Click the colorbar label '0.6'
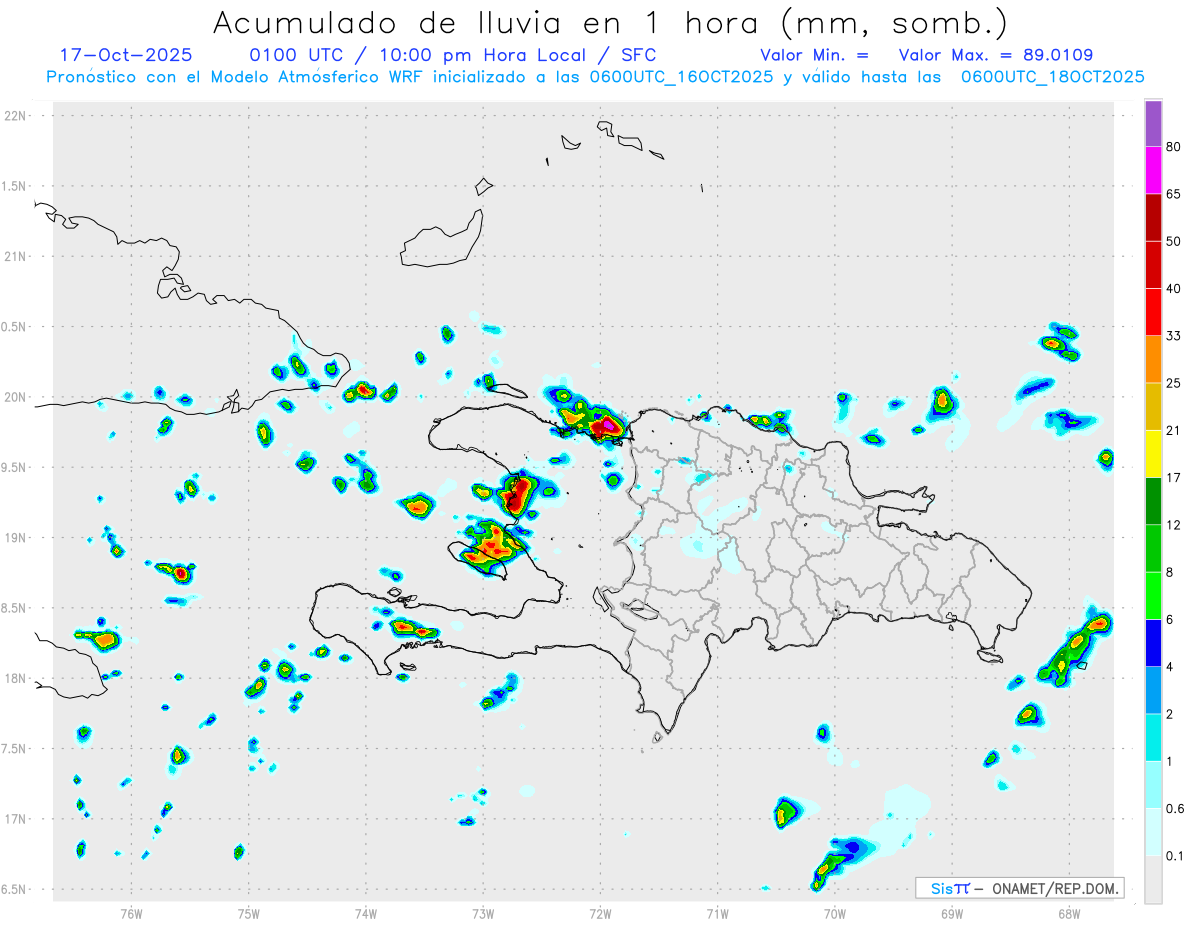The image size is (1200, 927). pos(1176,809)
